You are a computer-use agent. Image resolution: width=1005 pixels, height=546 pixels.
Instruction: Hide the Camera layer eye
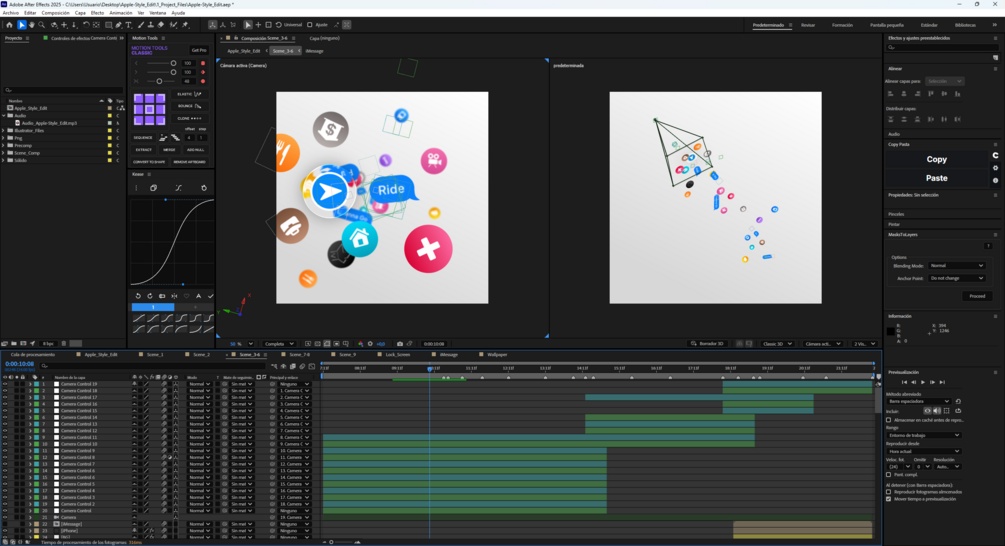coord(5,517)
